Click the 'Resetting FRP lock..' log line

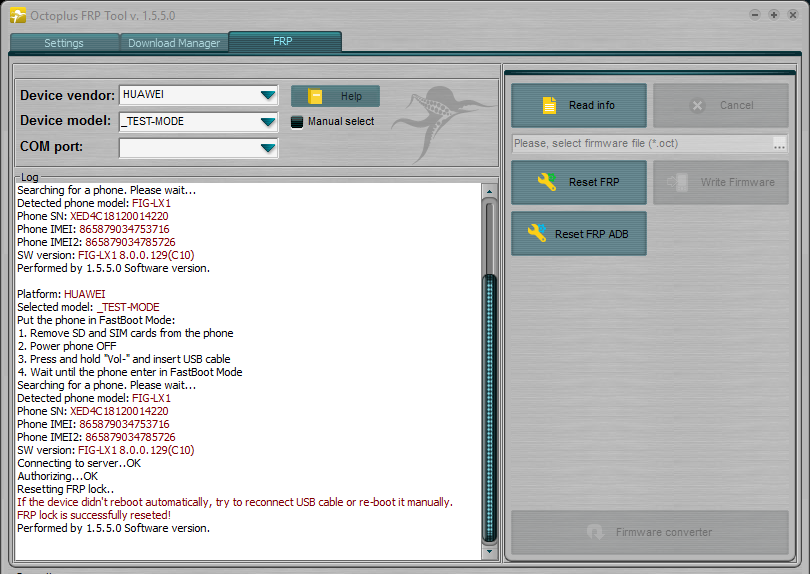point(66,489)
